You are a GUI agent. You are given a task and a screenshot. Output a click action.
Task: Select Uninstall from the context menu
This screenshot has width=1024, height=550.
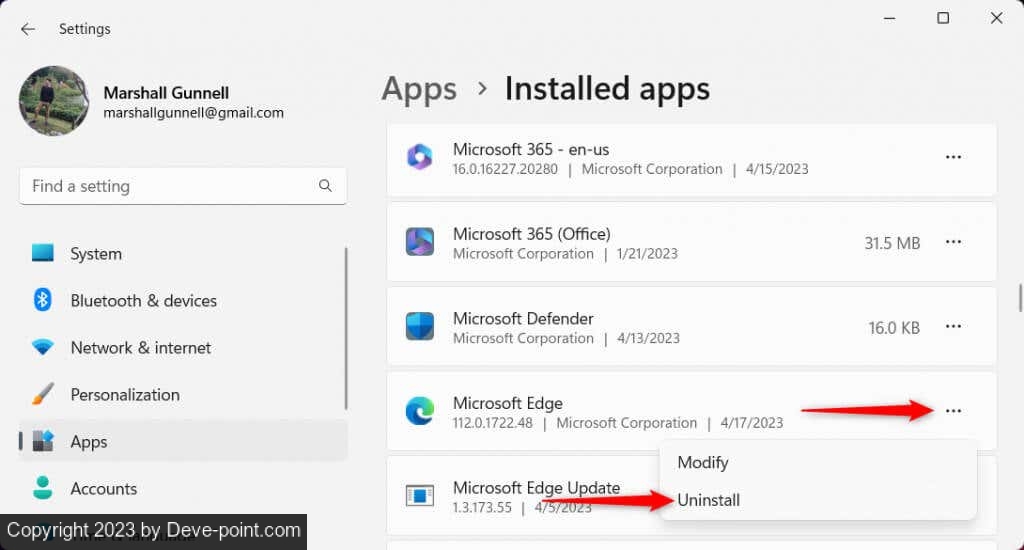coord(709,500)
